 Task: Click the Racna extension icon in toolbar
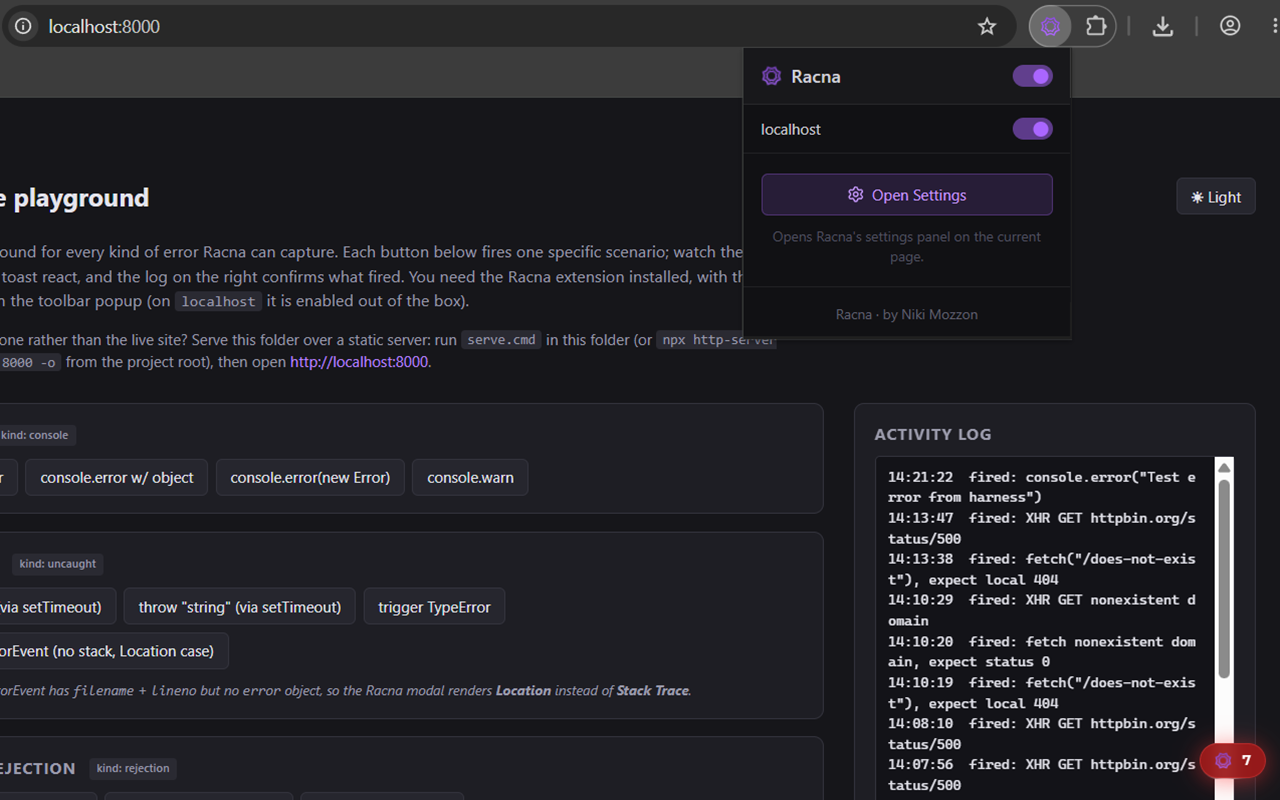click(x=1050, y=27)
